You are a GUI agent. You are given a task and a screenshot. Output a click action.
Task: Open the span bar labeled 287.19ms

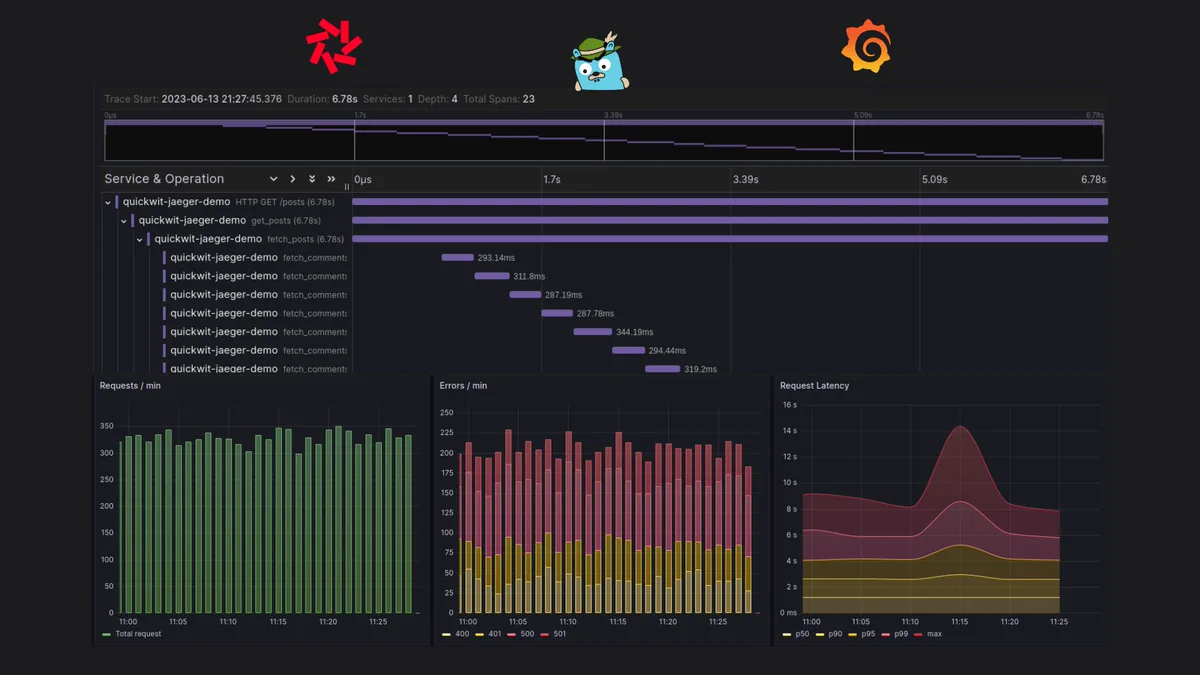[525, 294]
